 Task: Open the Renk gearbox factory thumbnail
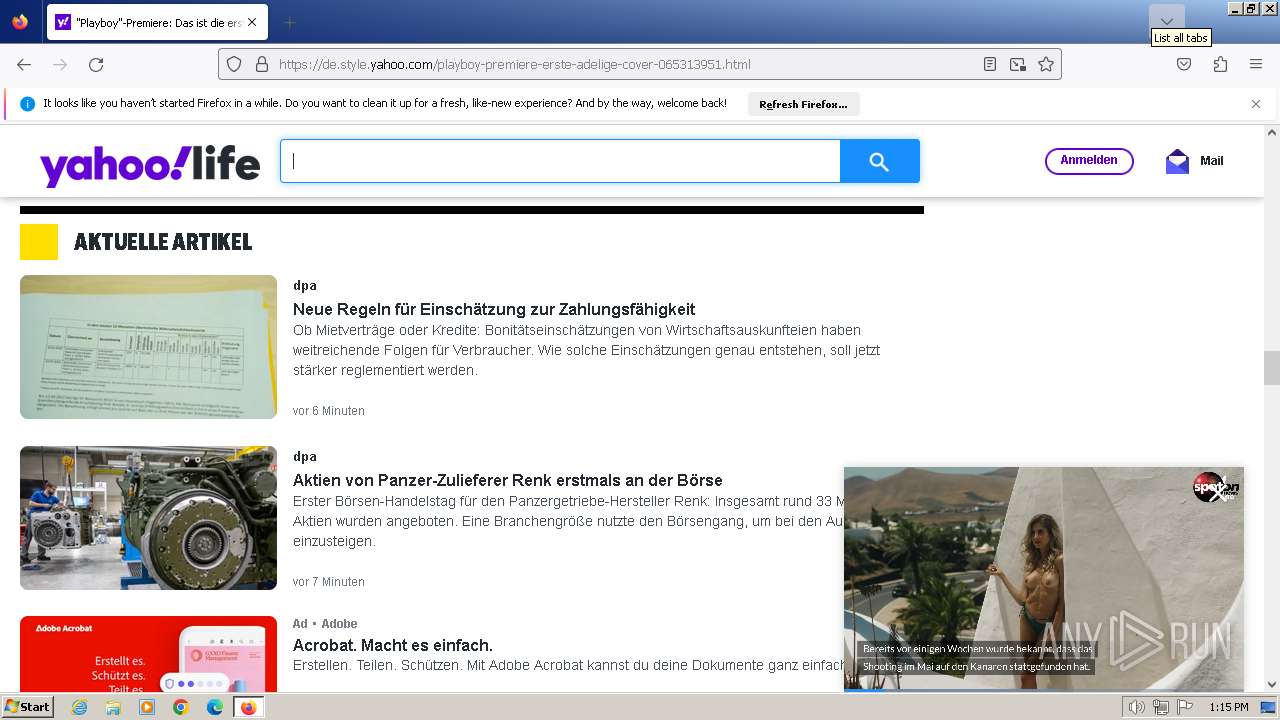point(148,518)
